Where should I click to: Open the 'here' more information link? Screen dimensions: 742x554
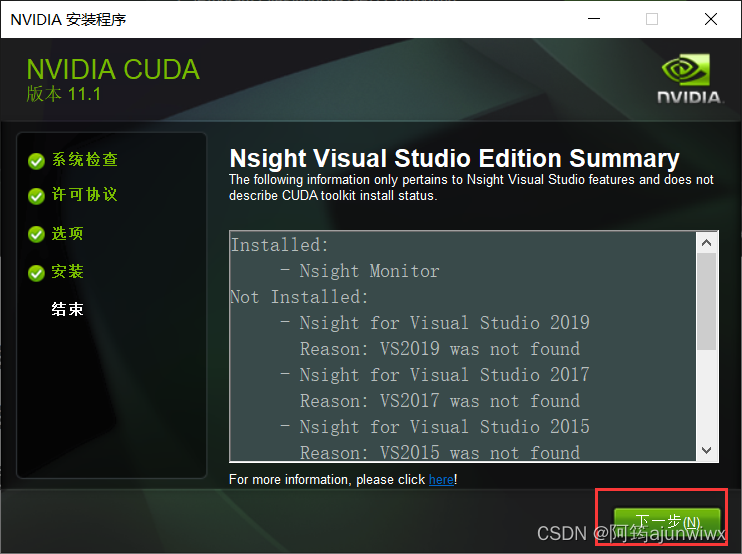coord(441,480)
